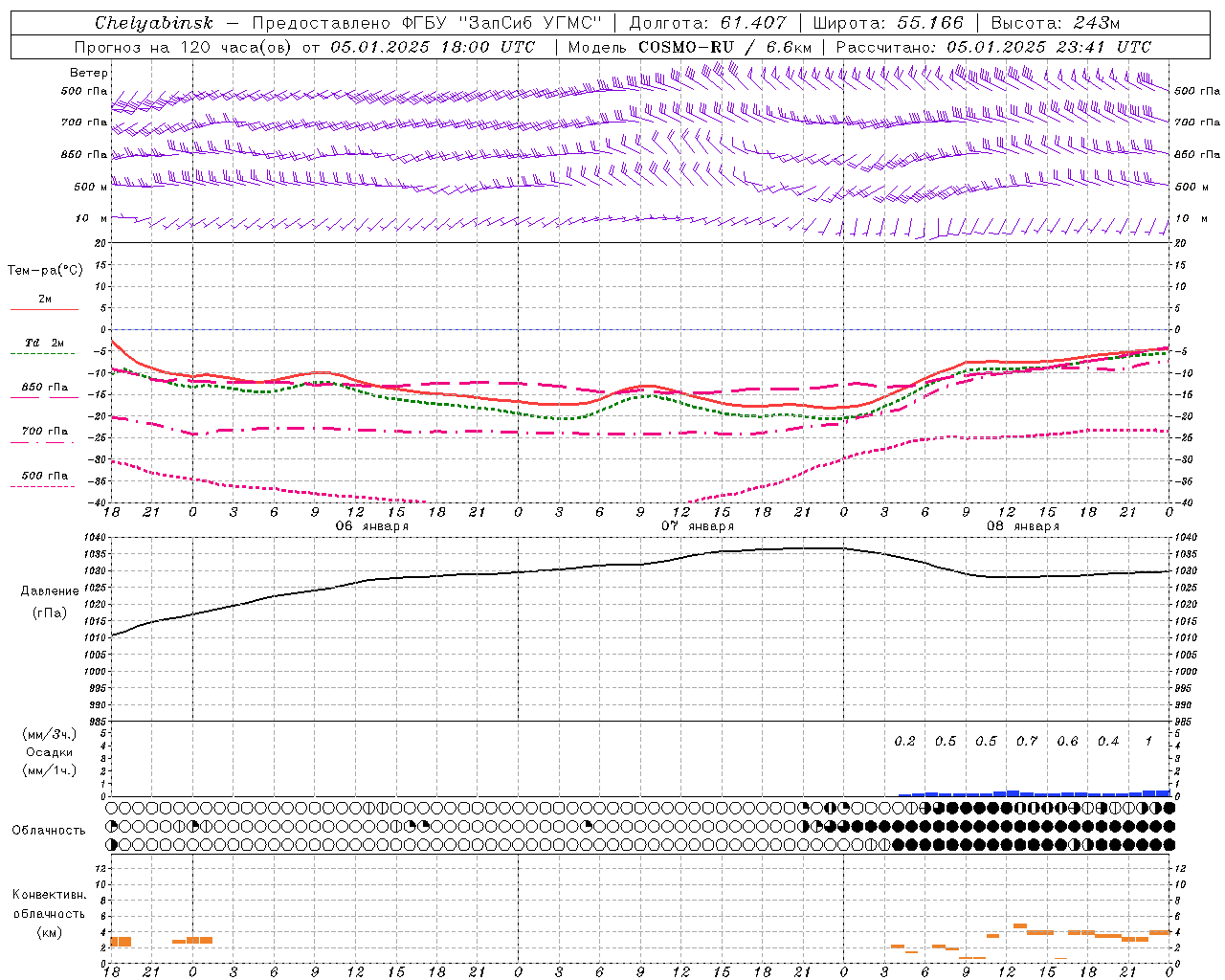Click the "Ветер" wind panel label
The width and height of the screenshot is (1225, 980).
click(89, 73)
